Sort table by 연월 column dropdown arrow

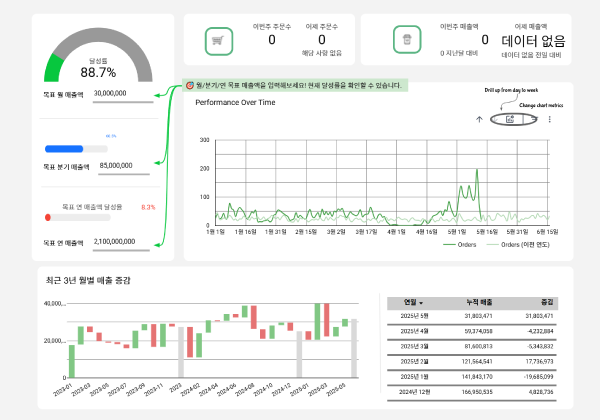pos(421,302)
